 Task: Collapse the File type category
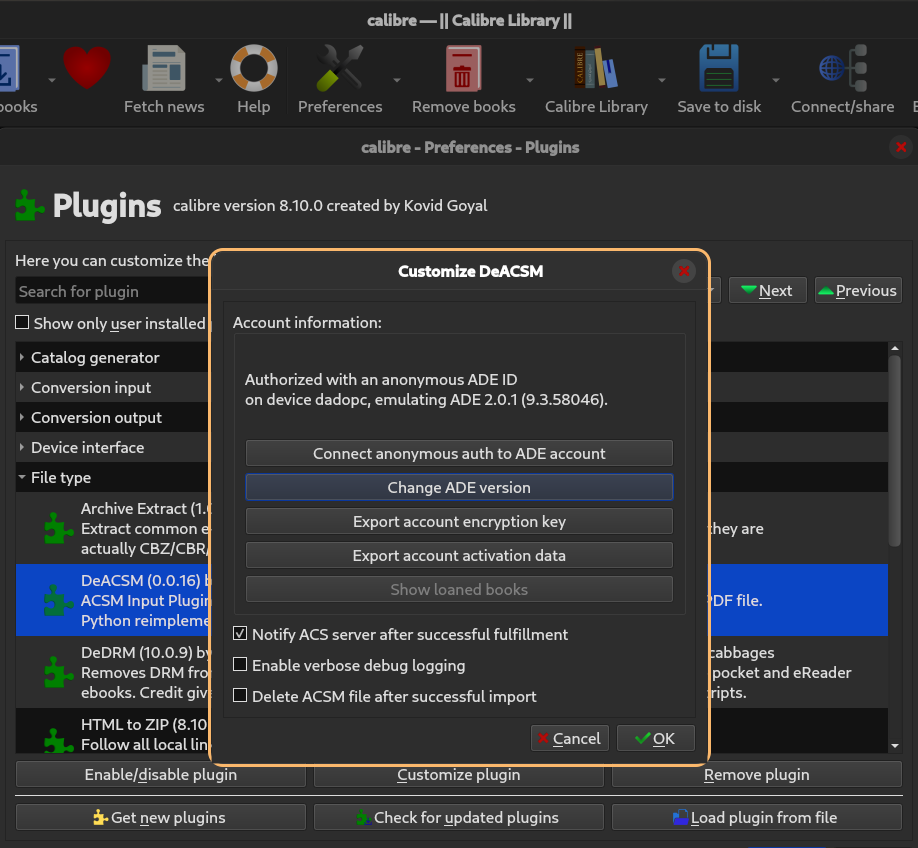[22, 478]
